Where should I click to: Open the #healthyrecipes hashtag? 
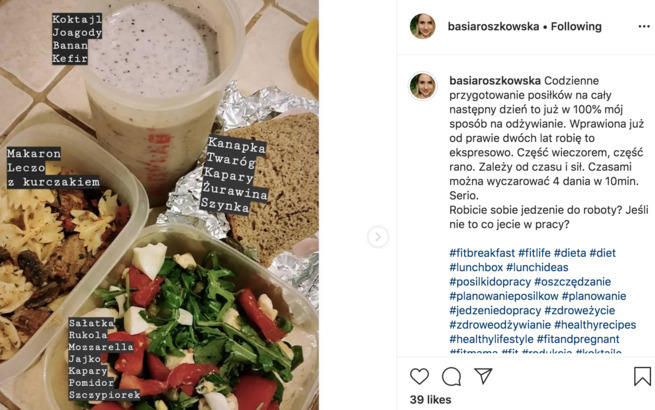pos(595,325)
